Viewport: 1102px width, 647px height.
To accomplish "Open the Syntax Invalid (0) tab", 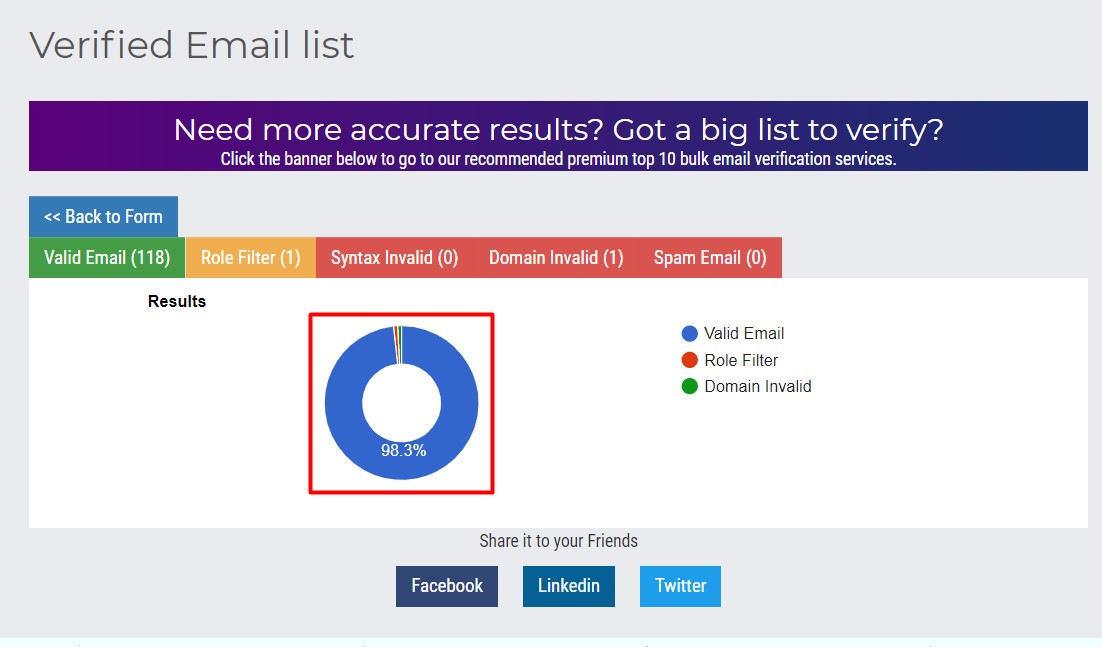I will pos(394,257).
